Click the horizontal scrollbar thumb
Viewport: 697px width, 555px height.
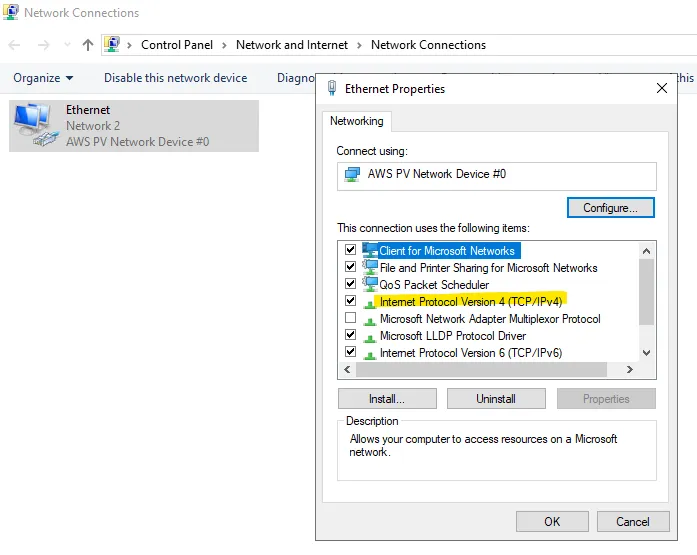(x=481, y=369)
